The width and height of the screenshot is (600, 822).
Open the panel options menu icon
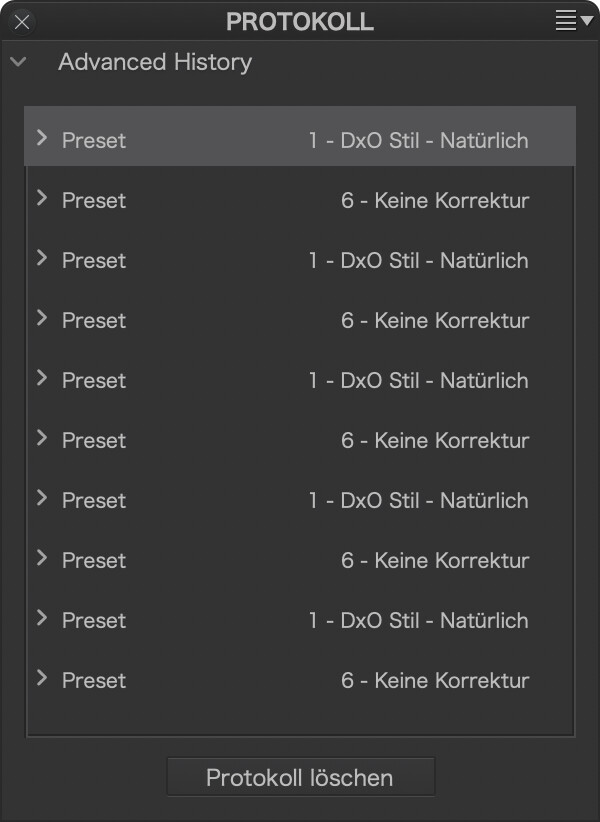tap(574, 20)
